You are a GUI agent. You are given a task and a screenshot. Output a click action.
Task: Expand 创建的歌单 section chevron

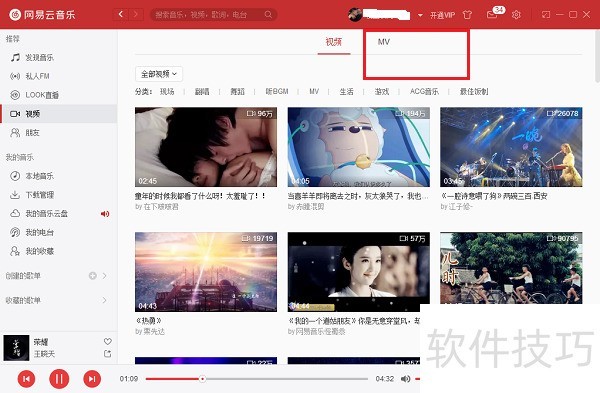coord(104,276)
